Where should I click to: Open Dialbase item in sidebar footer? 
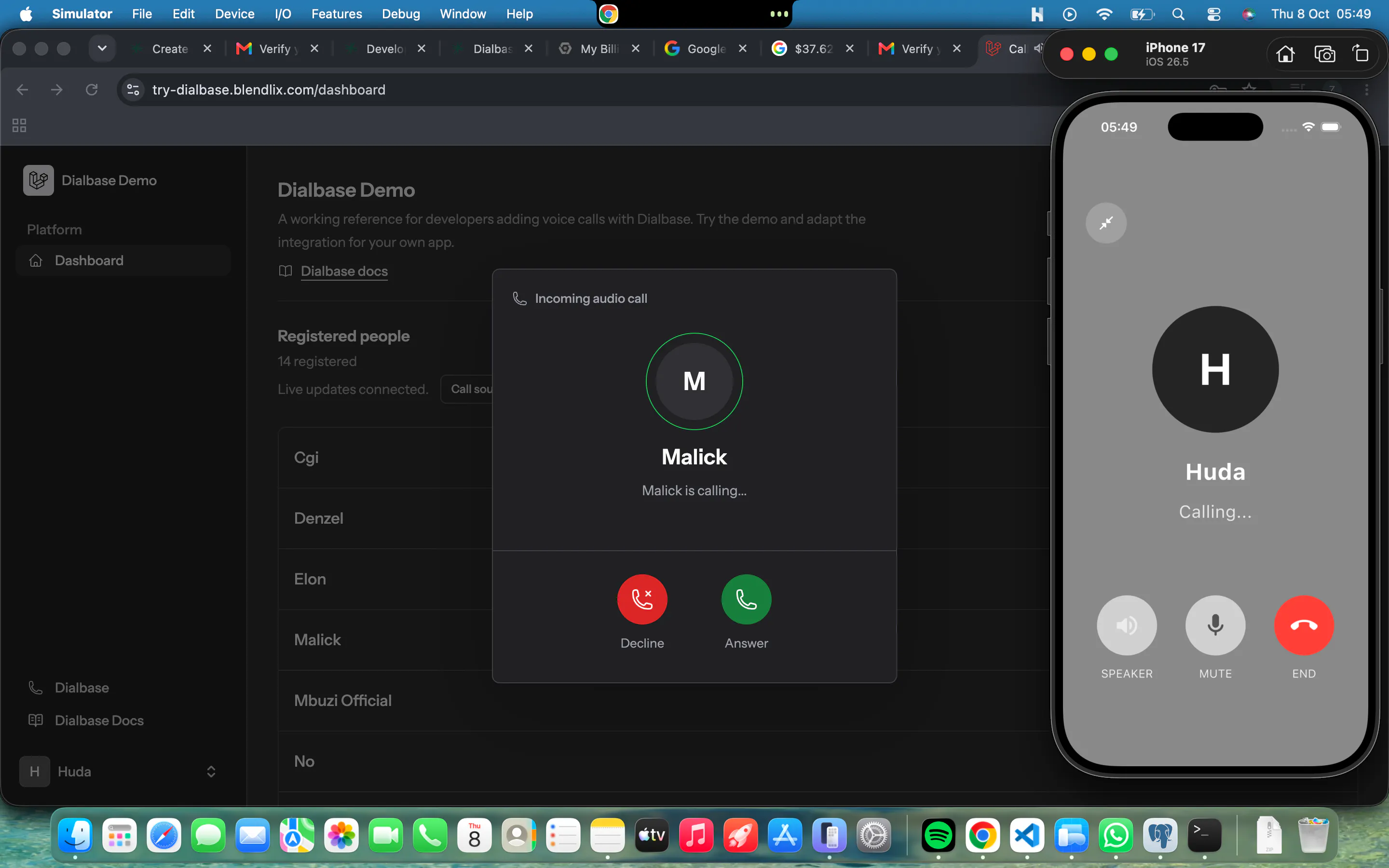(82, 687)
